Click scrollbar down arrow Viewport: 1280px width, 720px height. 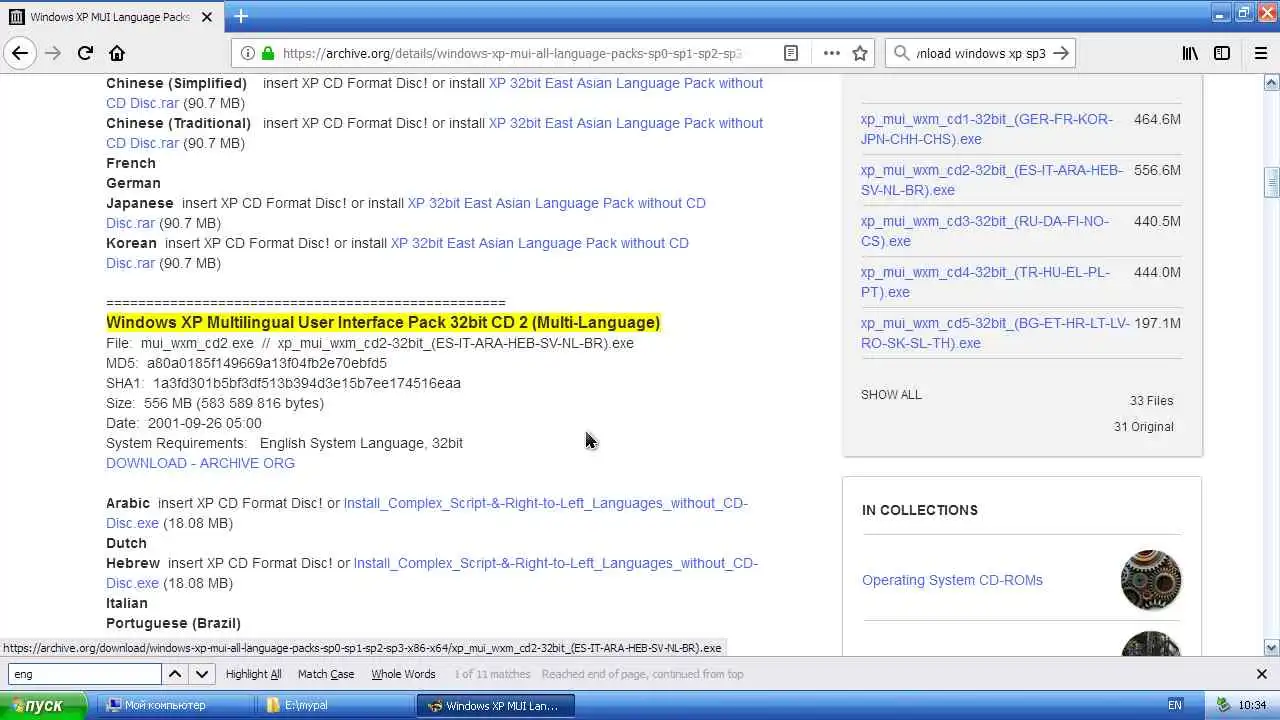click(x=1272, y=647)
